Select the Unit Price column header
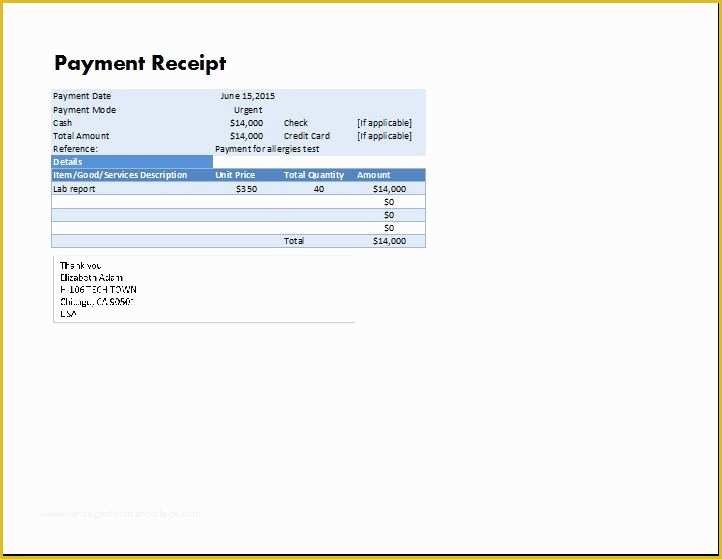The width and height of the screenshot is (722, 559). coord(235,175)
